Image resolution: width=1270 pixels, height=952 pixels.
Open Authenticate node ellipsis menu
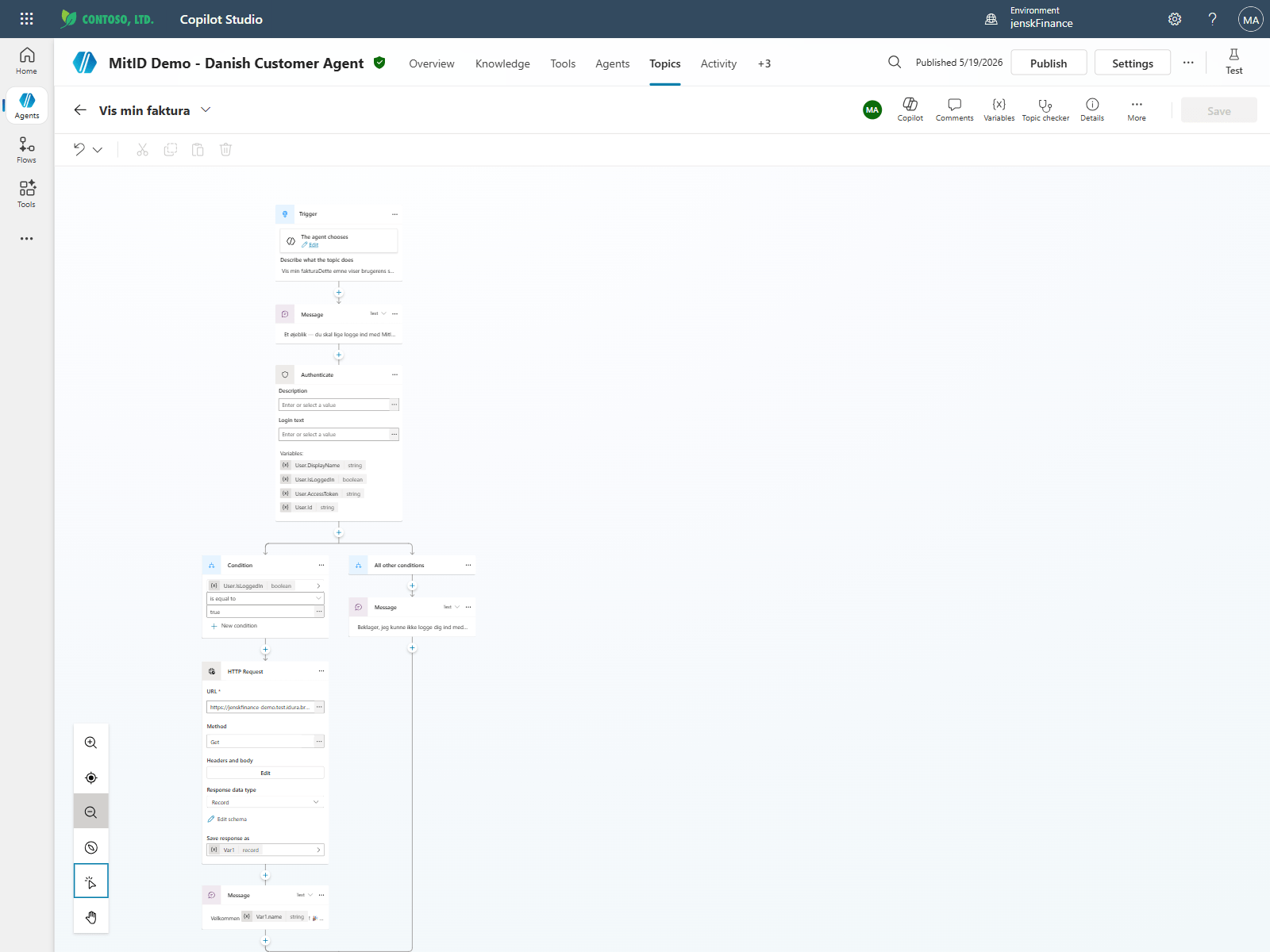[x=394, y=374]
